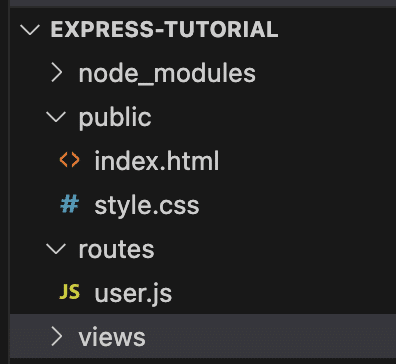Click the EXPRESS-TUTORIAL section header text
396x364 pixels.
point(164,29)
